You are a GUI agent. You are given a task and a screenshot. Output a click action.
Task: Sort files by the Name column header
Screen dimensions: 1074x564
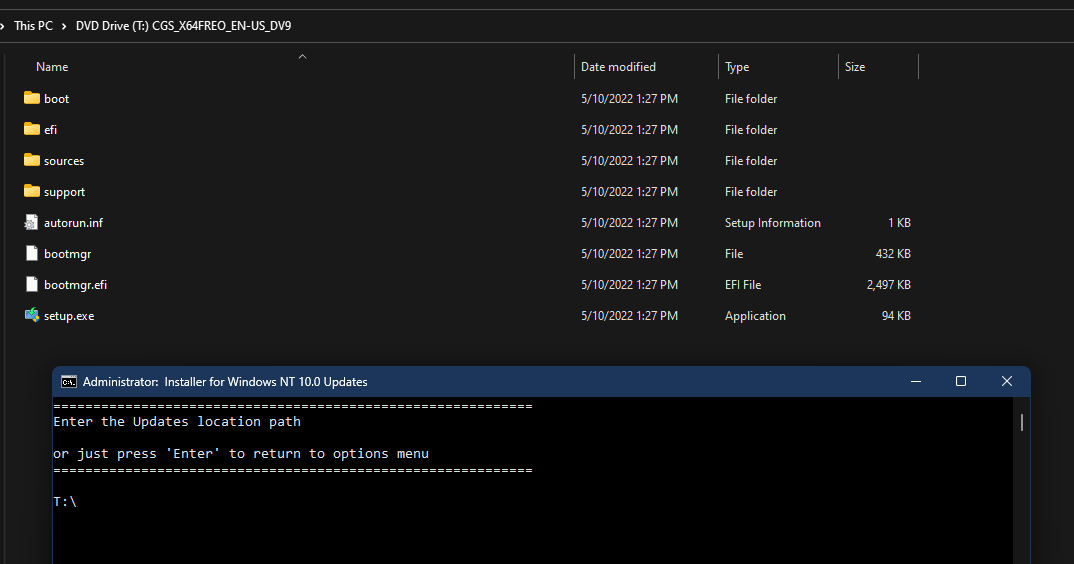[52, 66]
